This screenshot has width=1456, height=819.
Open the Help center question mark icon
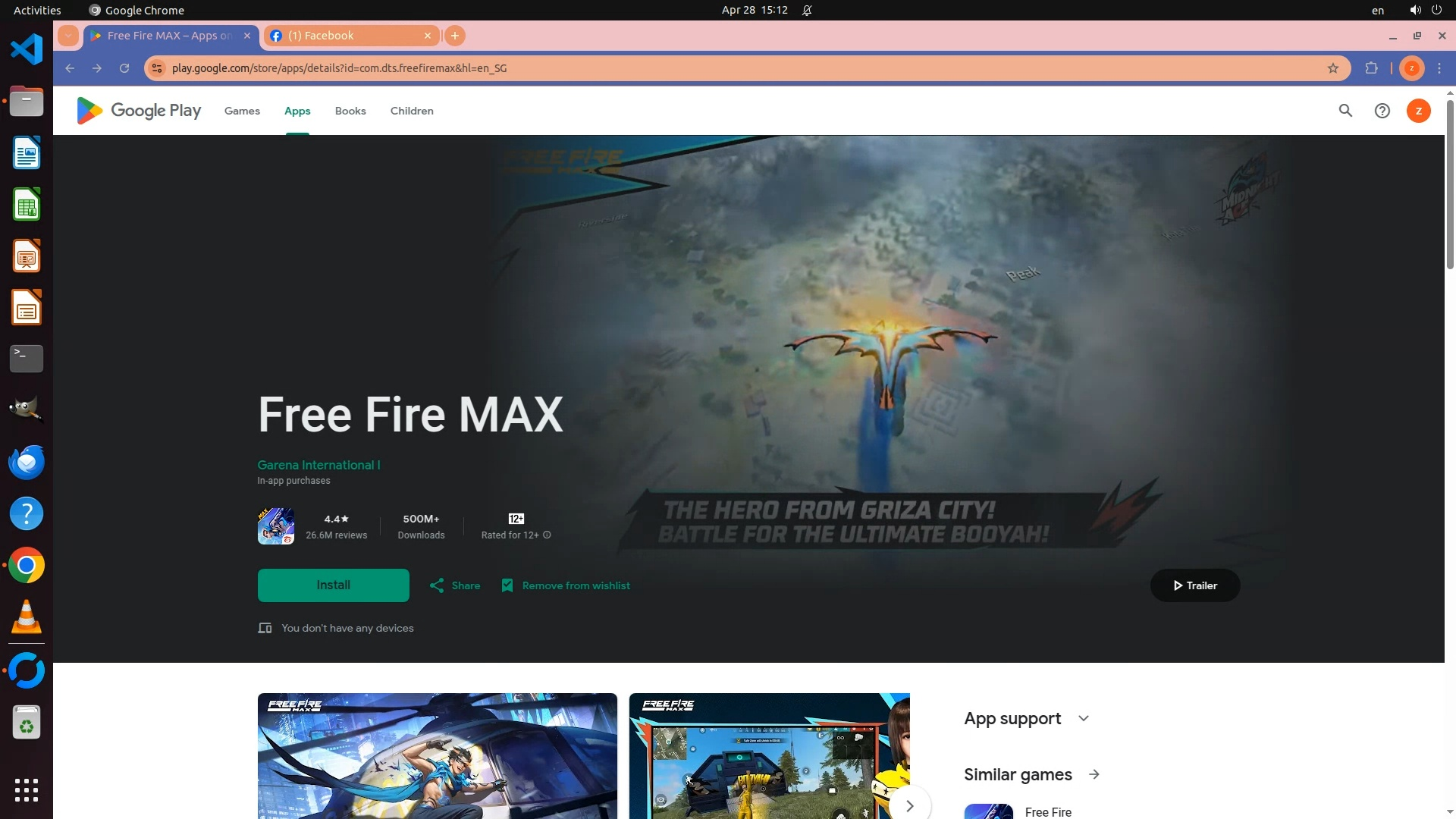1382,111
